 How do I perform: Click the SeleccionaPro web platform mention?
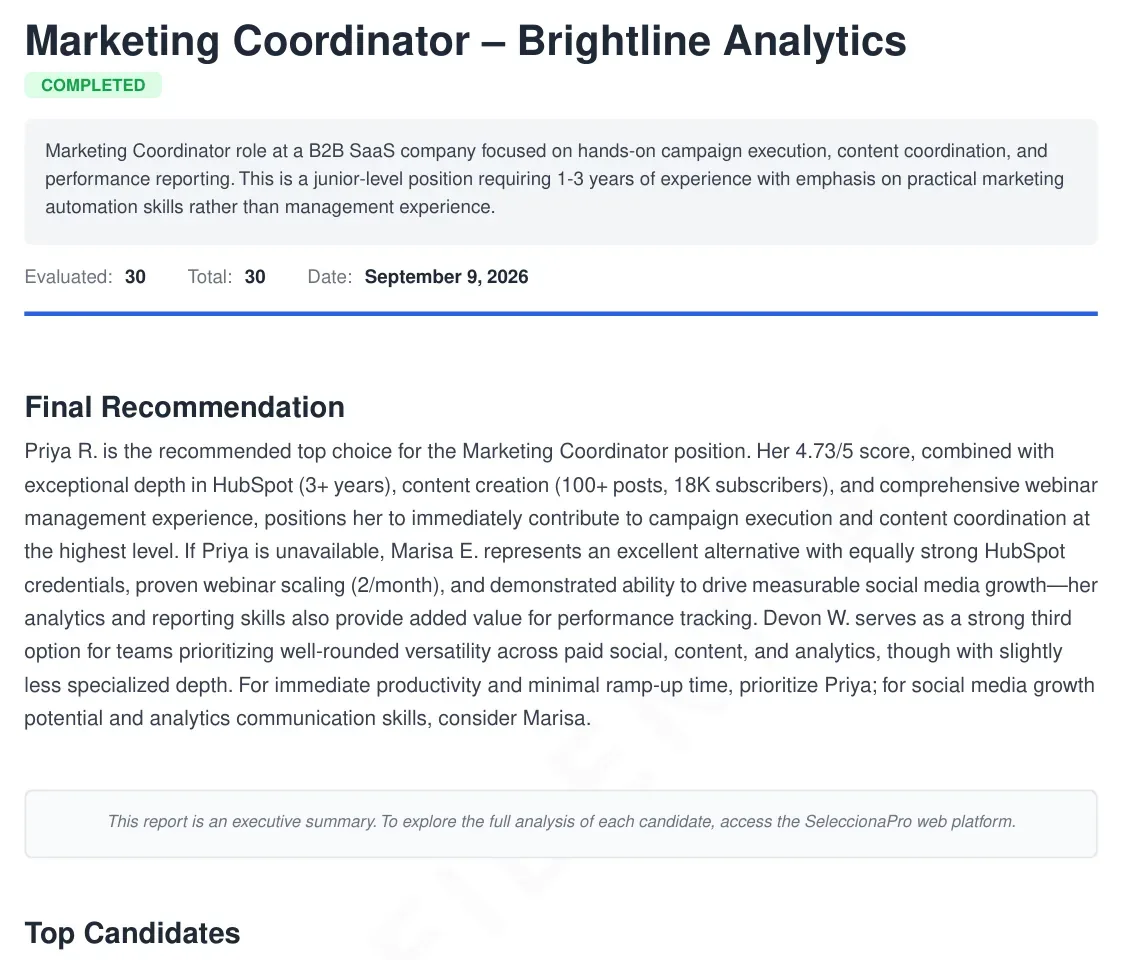pos(909,821)
